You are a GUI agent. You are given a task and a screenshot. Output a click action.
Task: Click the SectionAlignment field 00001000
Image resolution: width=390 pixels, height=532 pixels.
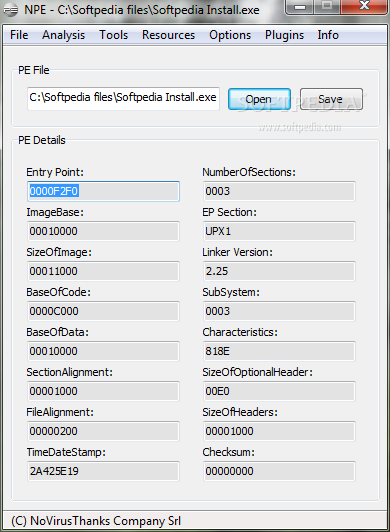[x=103, y=391]
